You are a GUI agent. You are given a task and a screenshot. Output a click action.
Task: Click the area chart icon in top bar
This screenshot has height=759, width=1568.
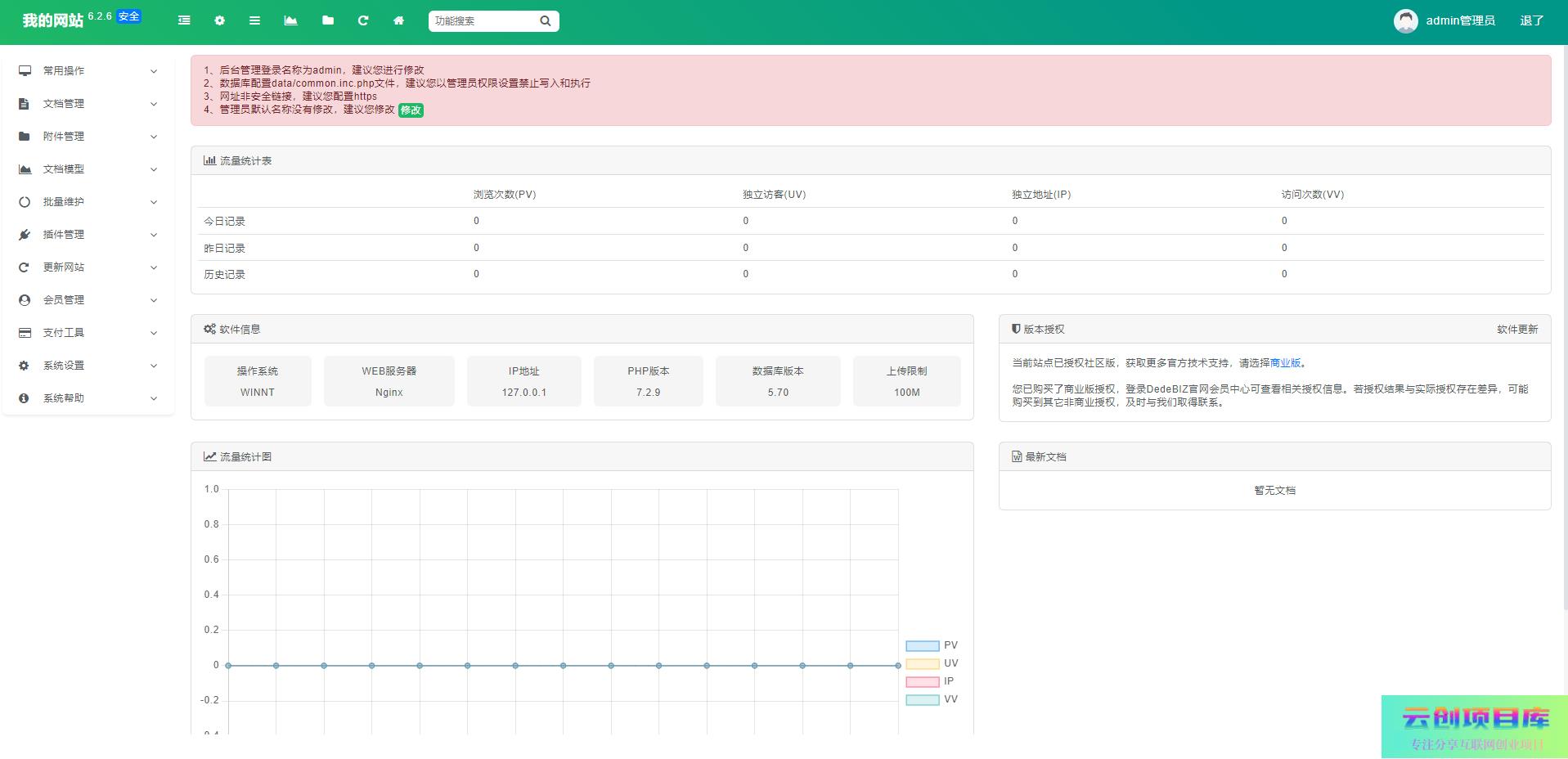click(x=290, y=20)
